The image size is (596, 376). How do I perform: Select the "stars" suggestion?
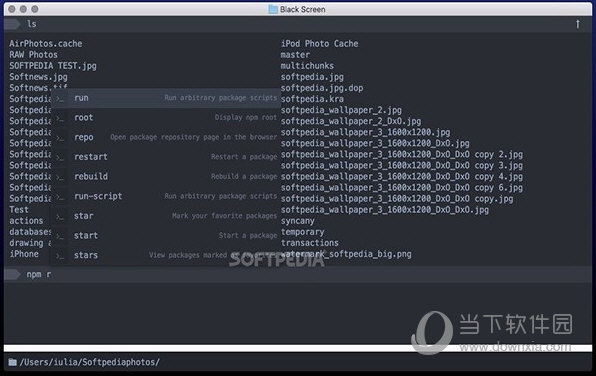click(166, 255)
